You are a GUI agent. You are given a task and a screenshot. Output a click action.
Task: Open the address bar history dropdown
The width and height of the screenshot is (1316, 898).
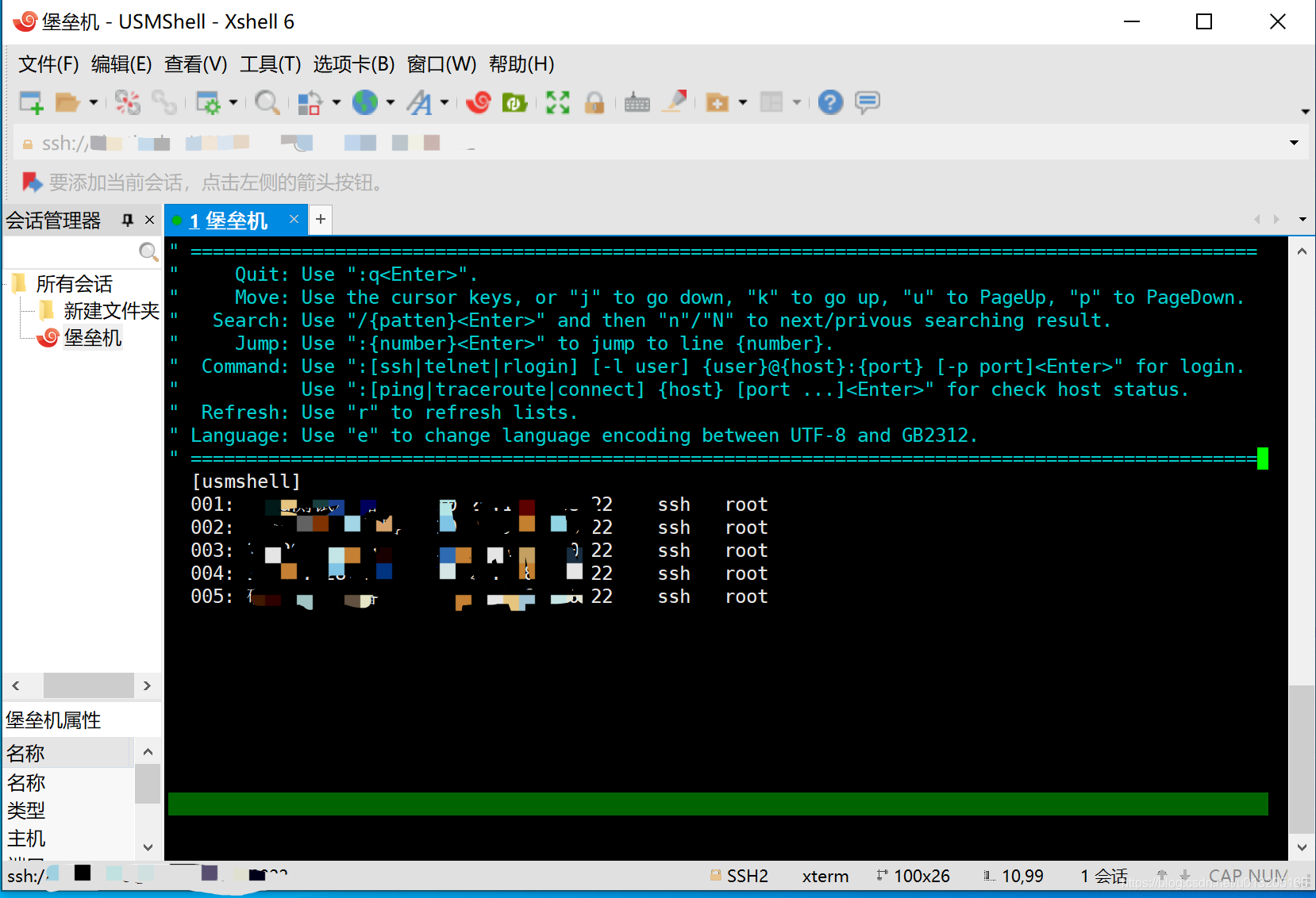pyautogui.click(x=1295, y=143)
